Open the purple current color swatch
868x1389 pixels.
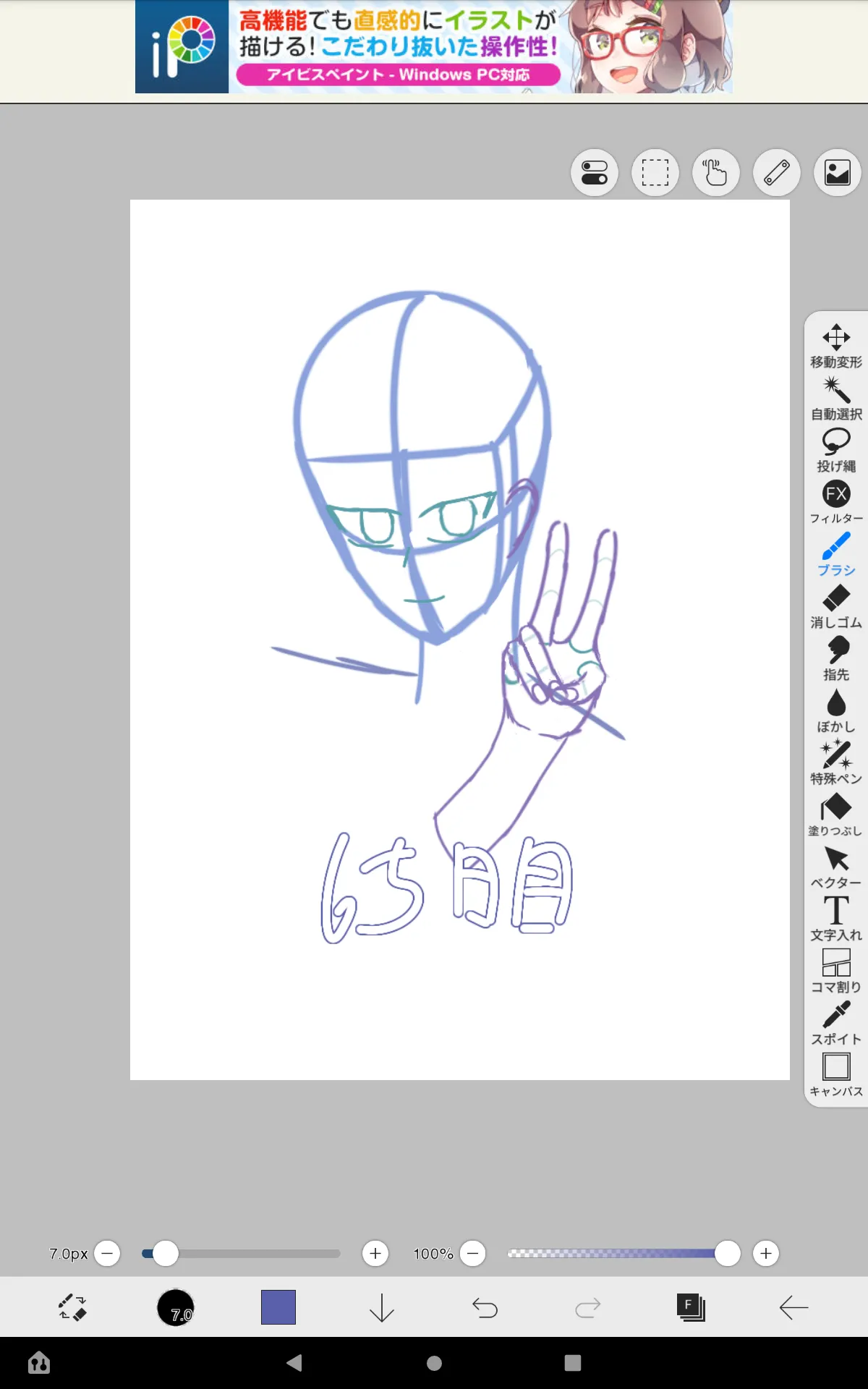click(x=278, y=1307)
